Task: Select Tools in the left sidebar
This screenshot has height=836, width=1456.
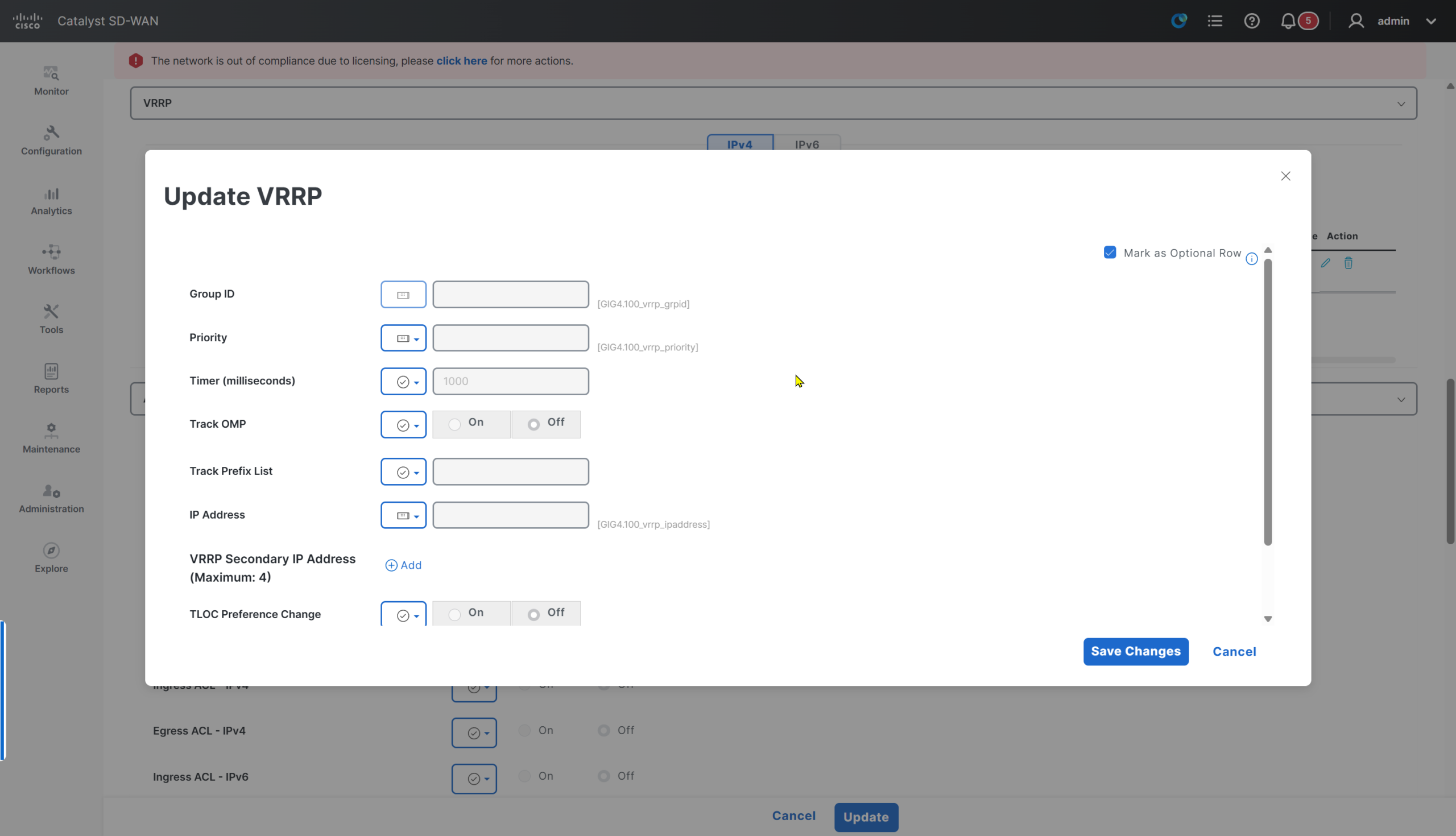Action: point(51,319)
